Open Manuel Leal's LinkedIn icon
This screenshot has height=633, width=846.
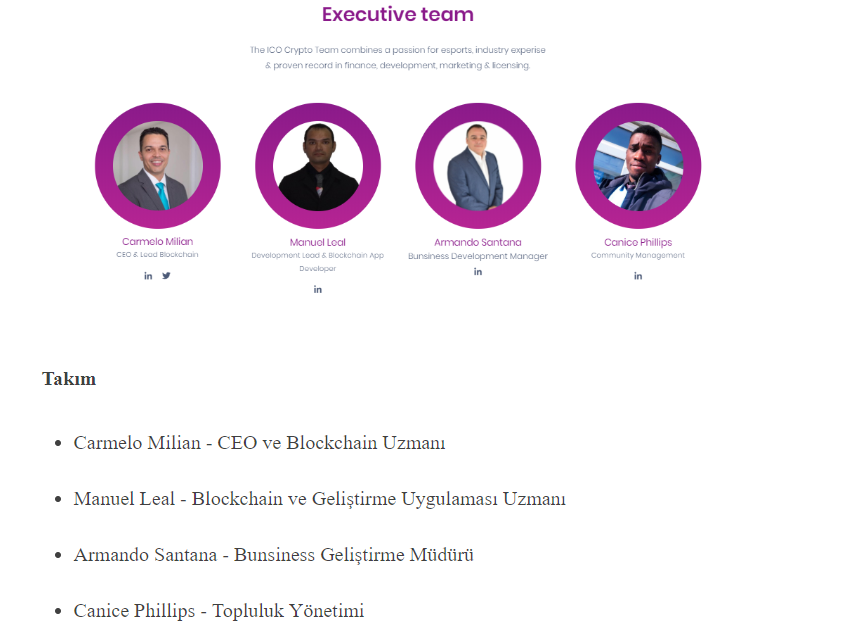[318, 290]
